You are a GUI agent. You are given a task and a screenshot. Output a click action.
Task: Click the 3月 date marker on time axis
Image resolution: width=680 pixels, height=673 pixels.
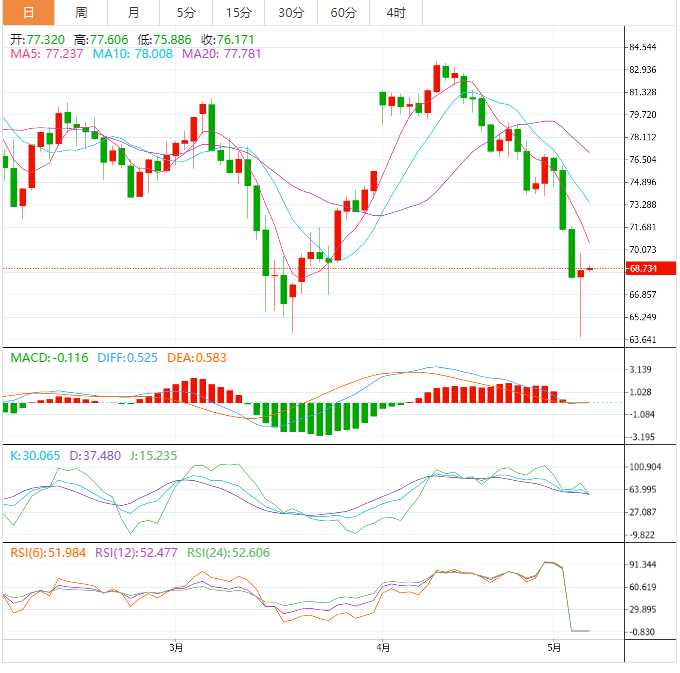[176, 647]
